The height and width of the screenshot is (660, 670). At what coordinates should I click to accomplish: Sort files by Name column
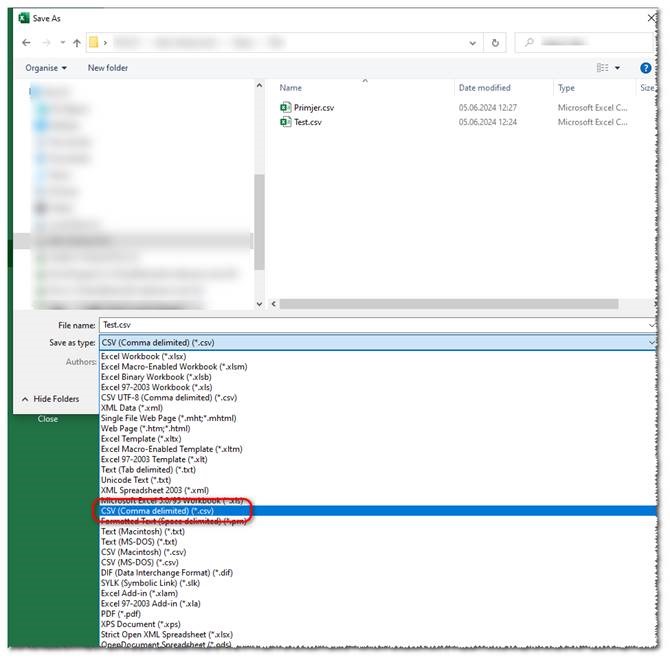click(290, 88)
